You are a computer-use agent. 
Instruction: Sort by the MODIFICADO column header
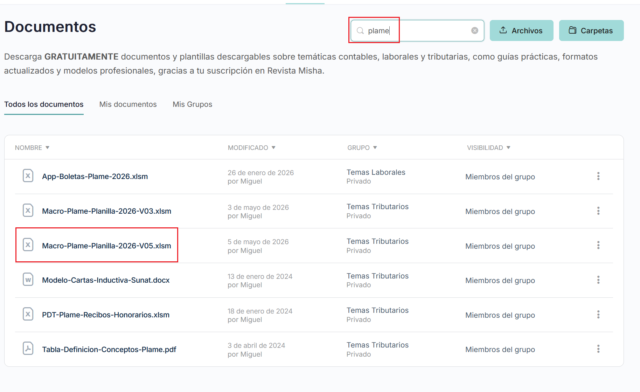point(251,147)
